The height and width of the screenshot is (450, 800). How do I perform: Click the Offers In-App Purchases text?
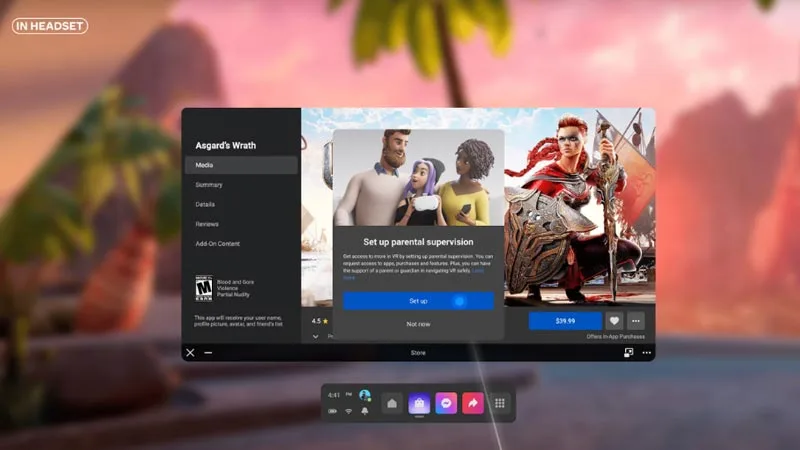click(615, 337)
